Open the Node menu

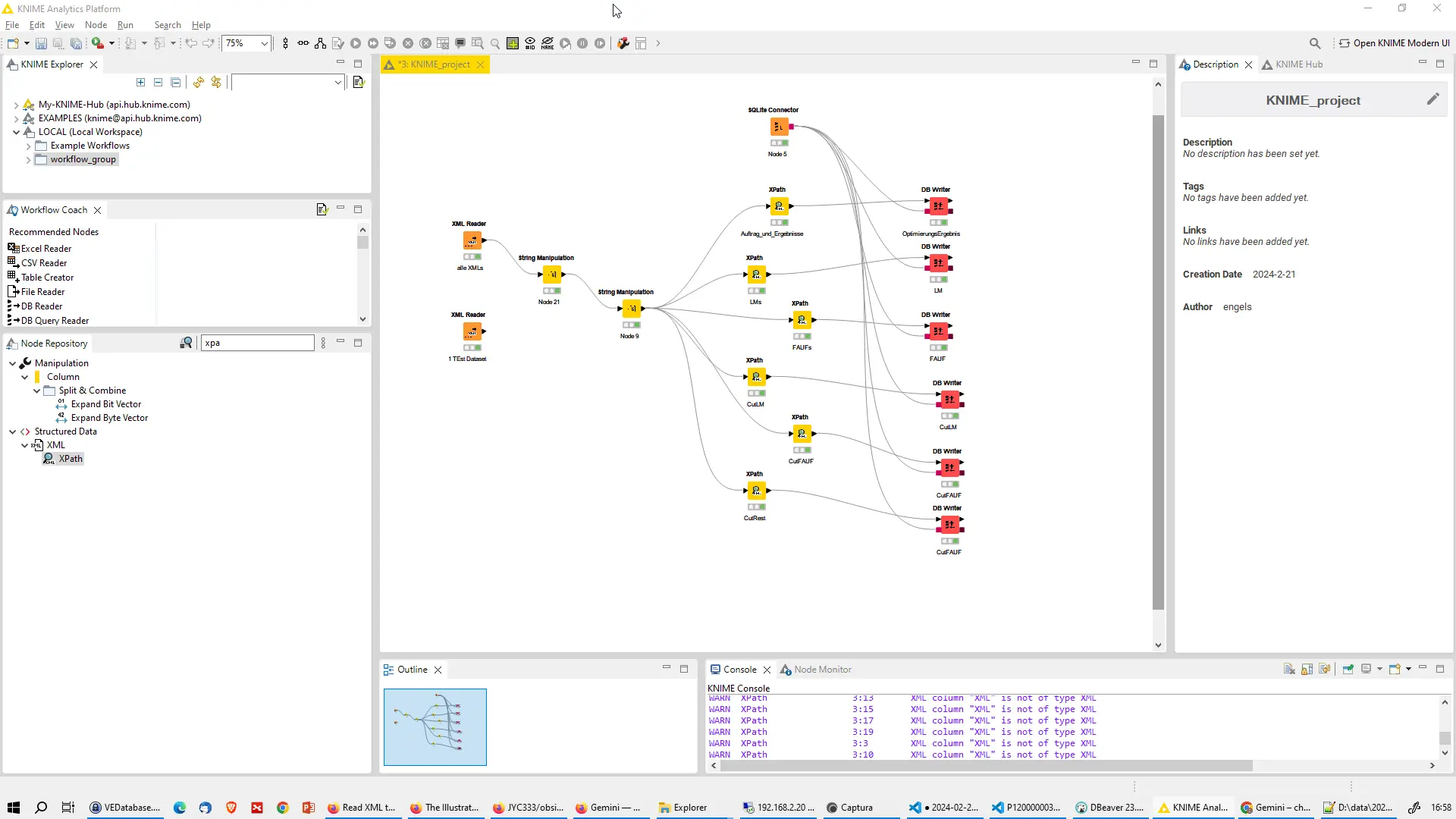[96, 25]
